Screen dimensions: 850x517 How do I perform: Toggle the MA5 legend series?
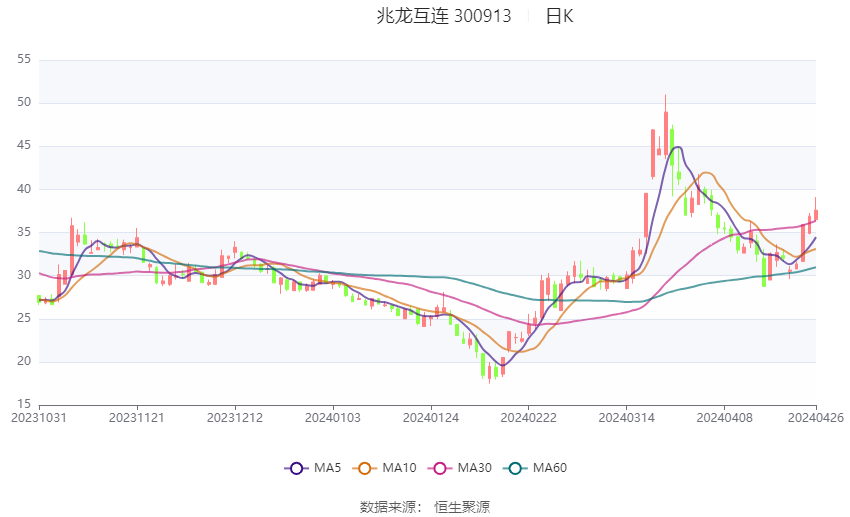(x=313, y=468)
